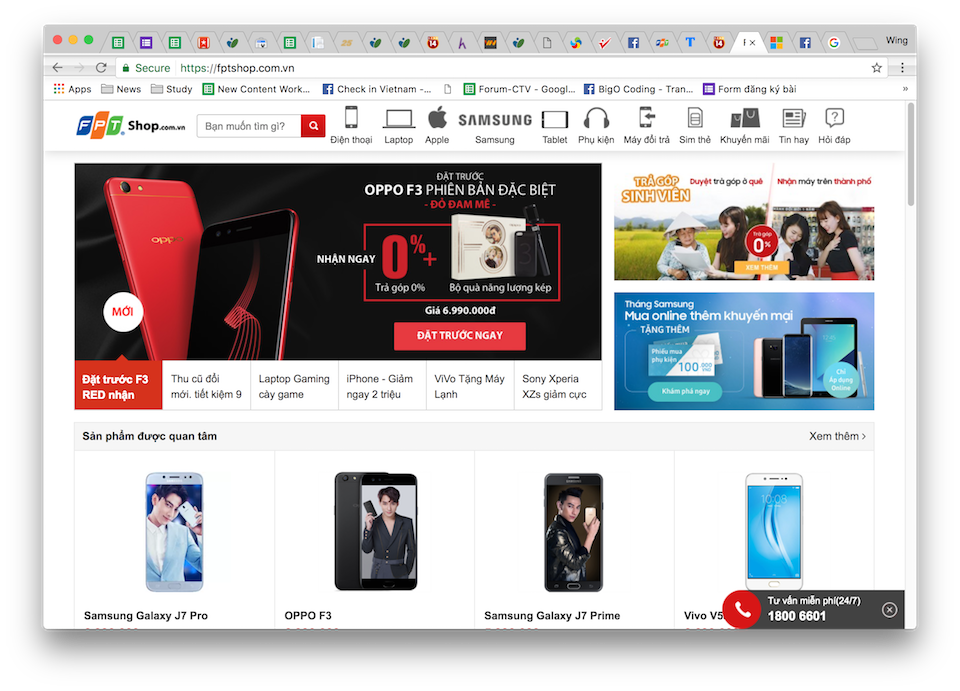
Task: Open the Apps bookmarks shortcut
Action: [x=72, y=89]
